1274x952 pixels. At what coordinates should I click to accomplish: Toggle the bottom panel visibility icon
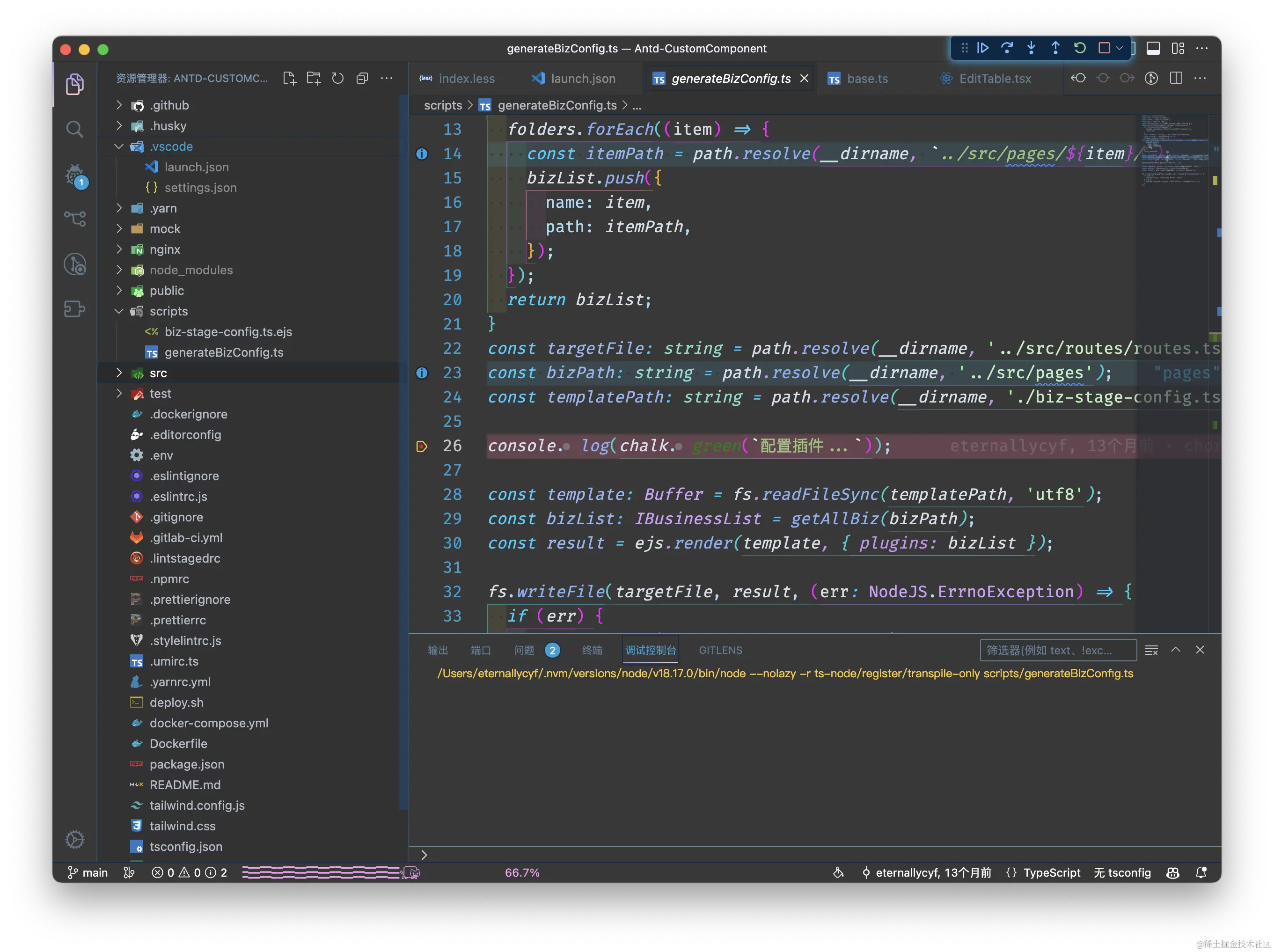pyautogui.click(x=1154, y=48)
